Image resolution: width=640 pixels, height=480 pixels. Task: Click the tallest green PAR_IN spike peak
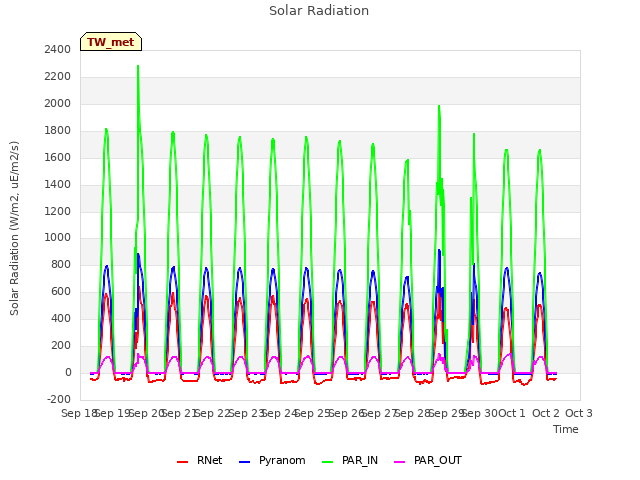click(x=138, y=66)
